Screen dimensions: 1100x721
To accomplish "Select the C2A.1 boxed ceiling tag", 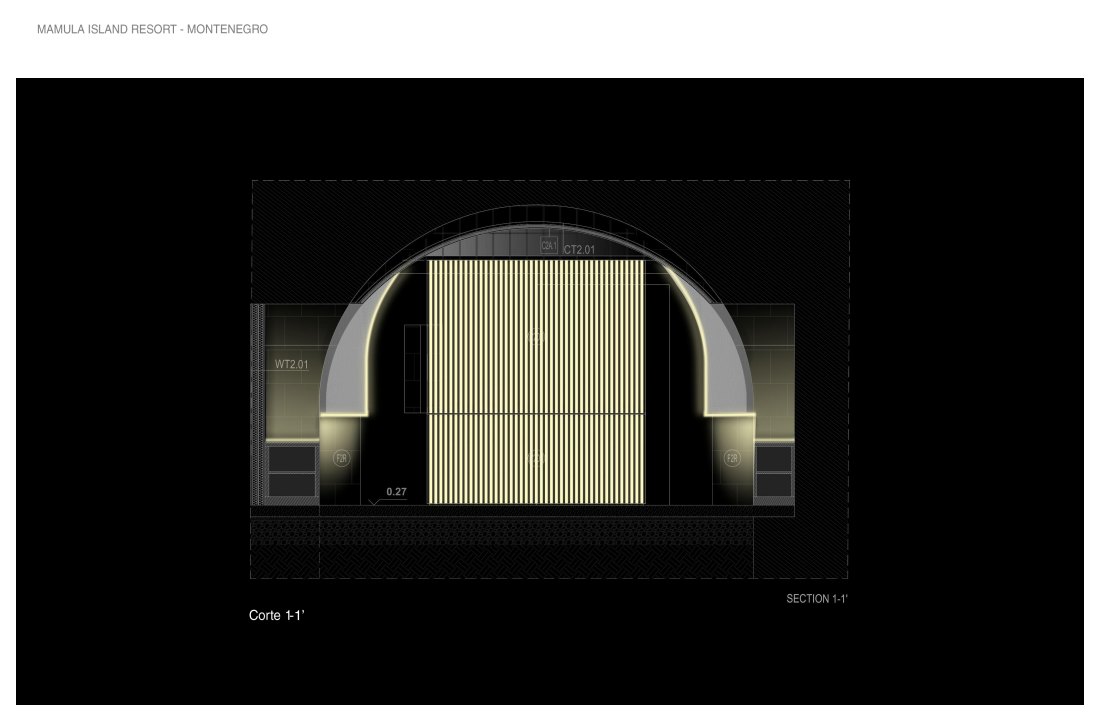I will (549, 245).
